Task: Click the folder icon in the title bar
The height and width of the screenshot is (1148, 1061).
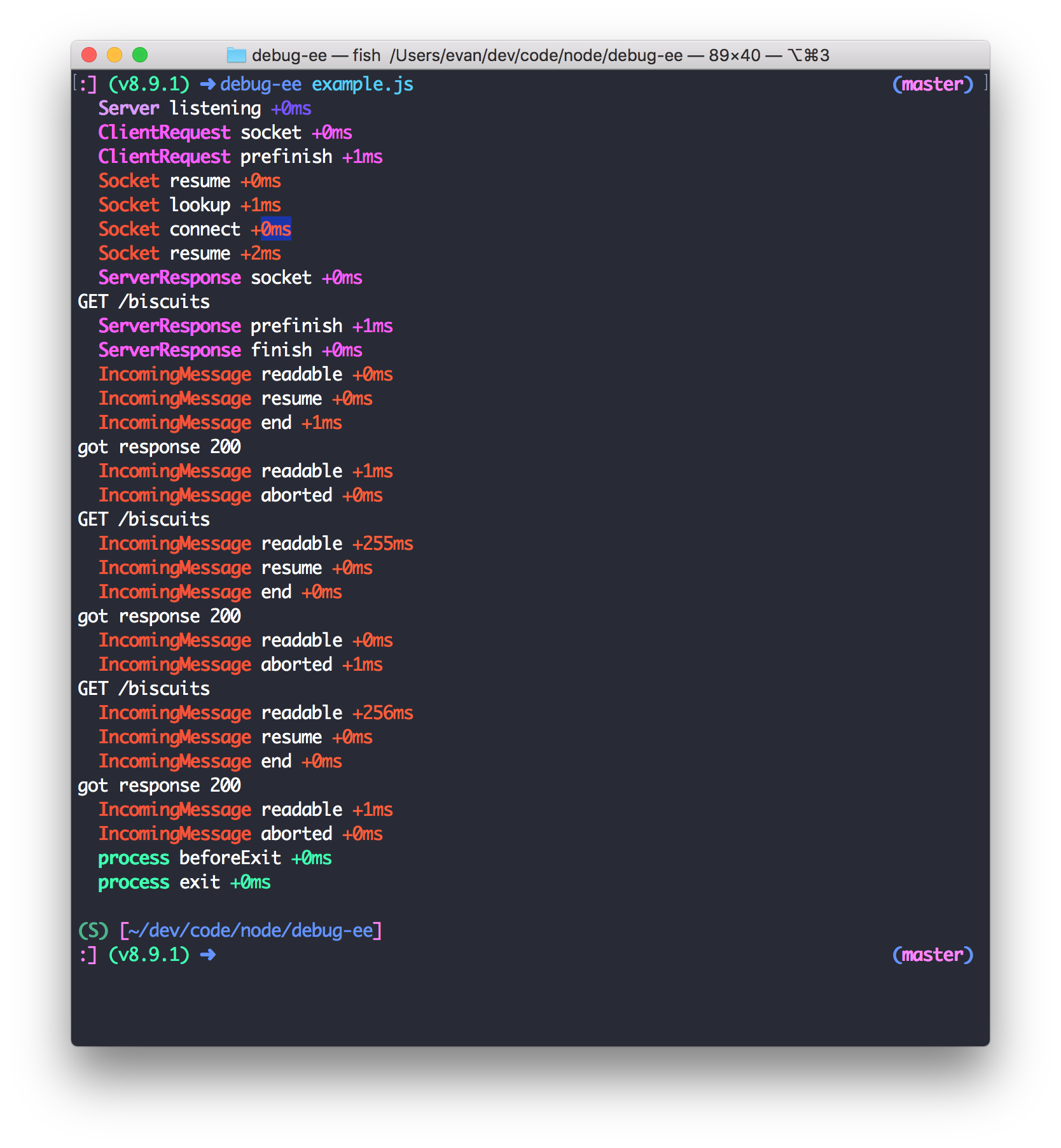Action: point(236,55)
